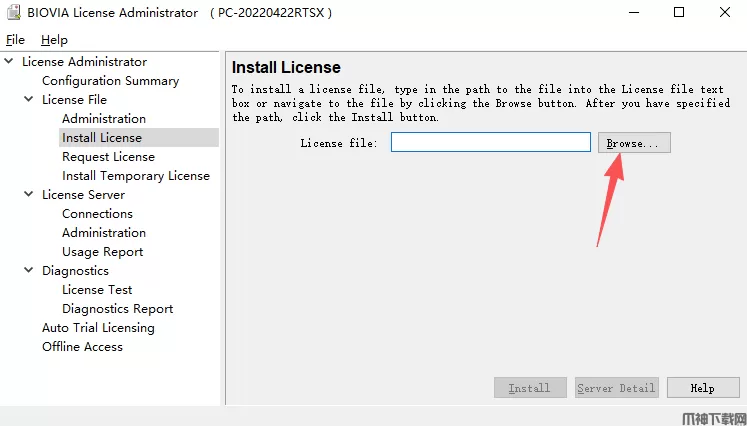Go to Install Temporary License
The height and width of the screenshot is (426, 747).
tap(136, 176)
